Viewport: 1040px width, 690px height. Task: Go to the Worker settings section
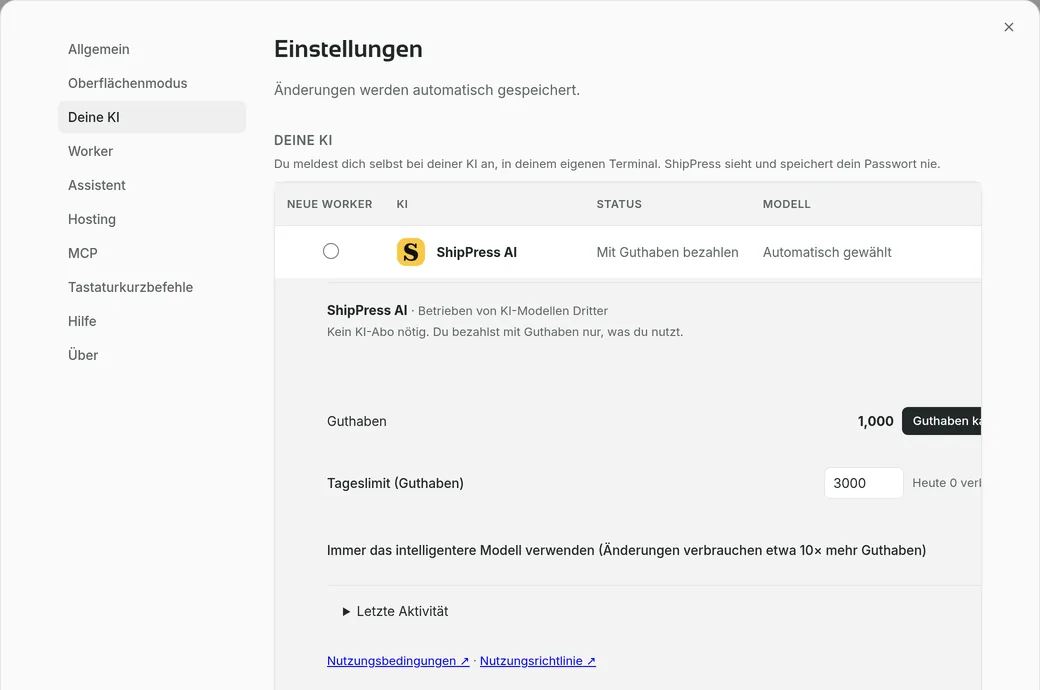(x=152, y=151)
